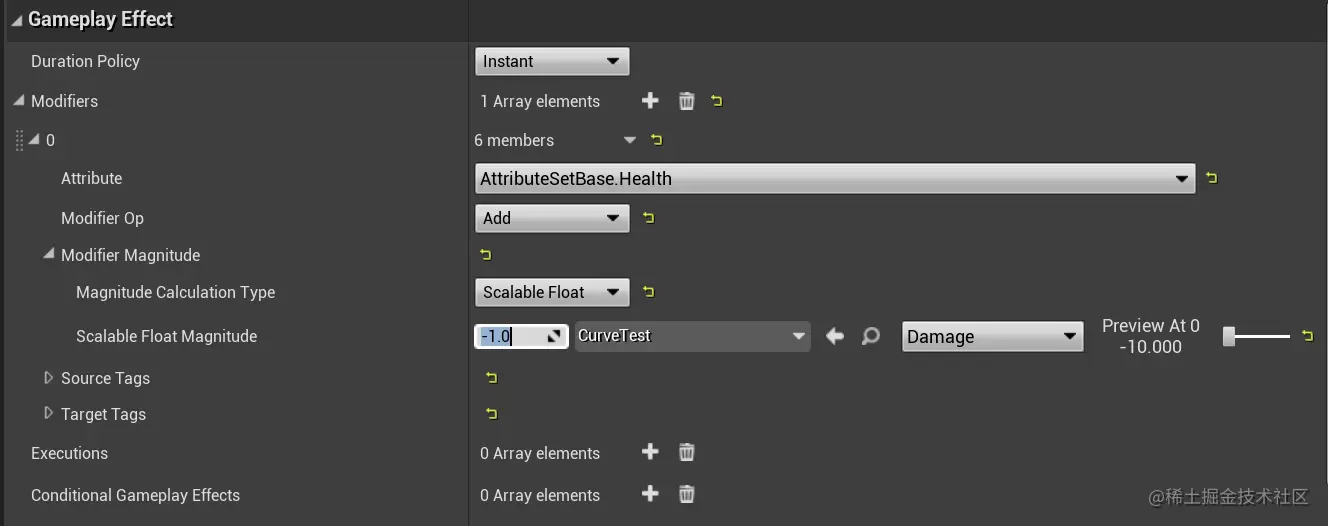Reset the Attribute property to default
The height and width of the screenshot is (526, 1328).
(x=1212, y=178)
